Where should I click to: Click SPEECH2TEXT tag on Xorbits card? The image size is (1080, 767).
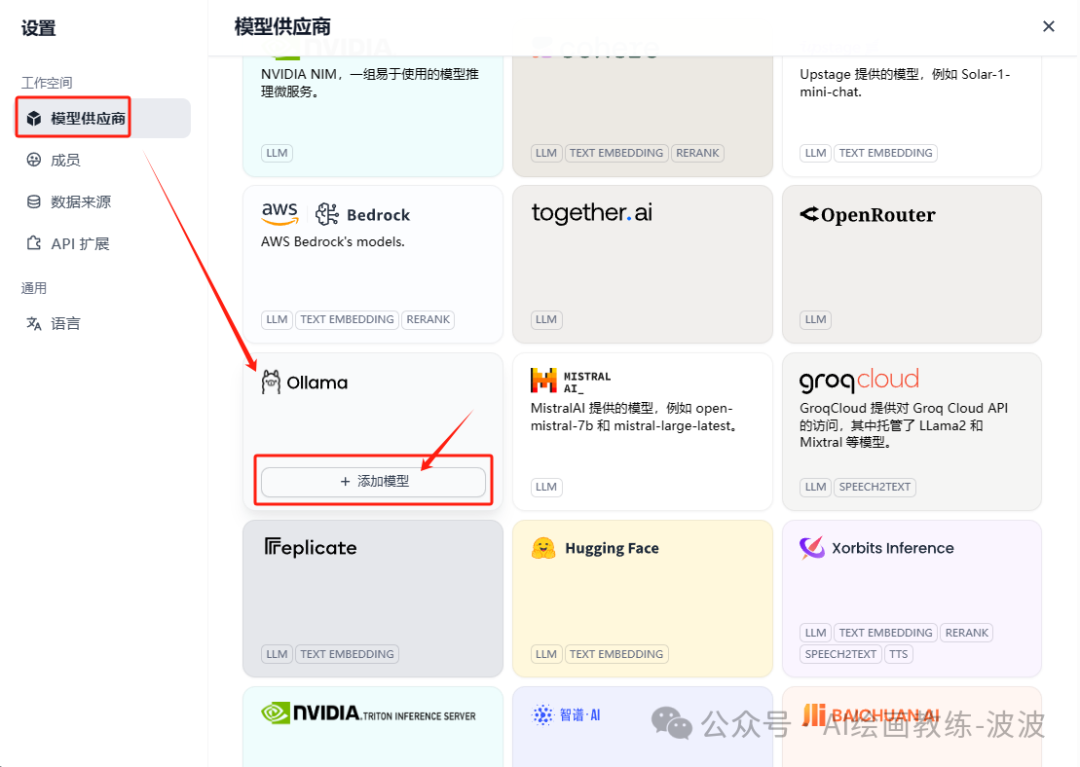840,654
